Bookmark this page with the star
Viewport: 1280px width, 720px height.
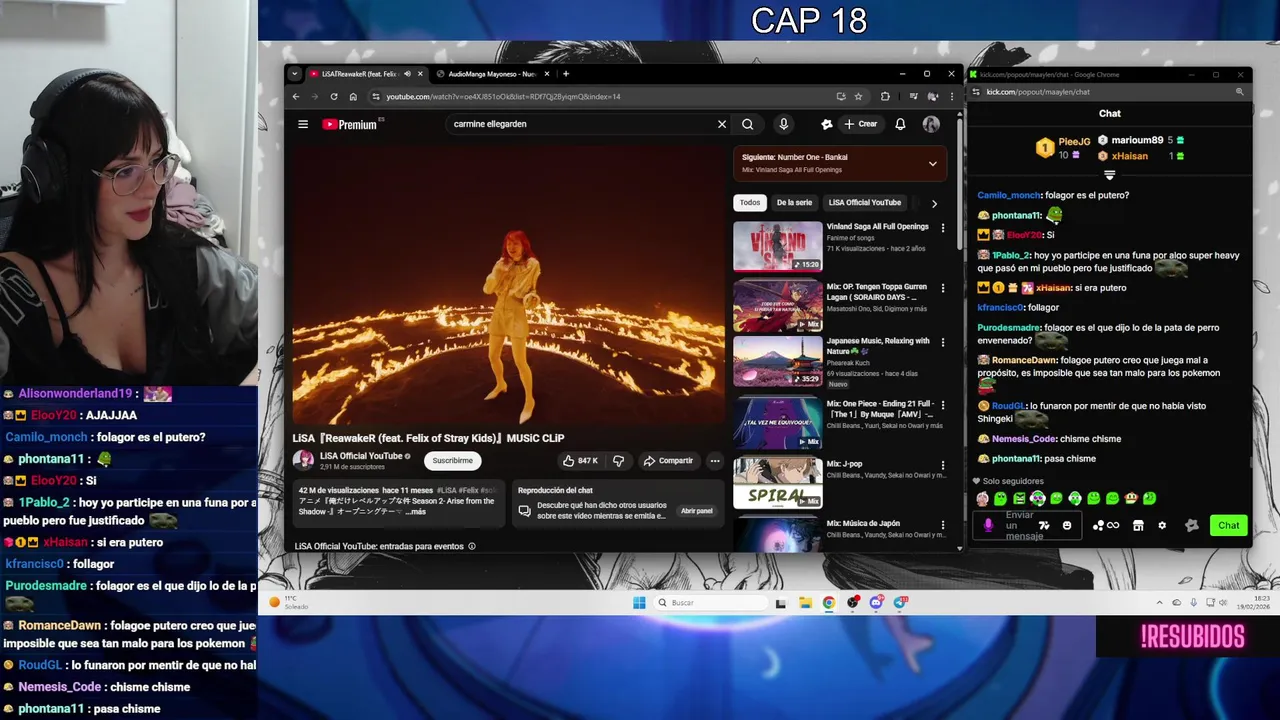pyautogui.click(x=858, y=97)
